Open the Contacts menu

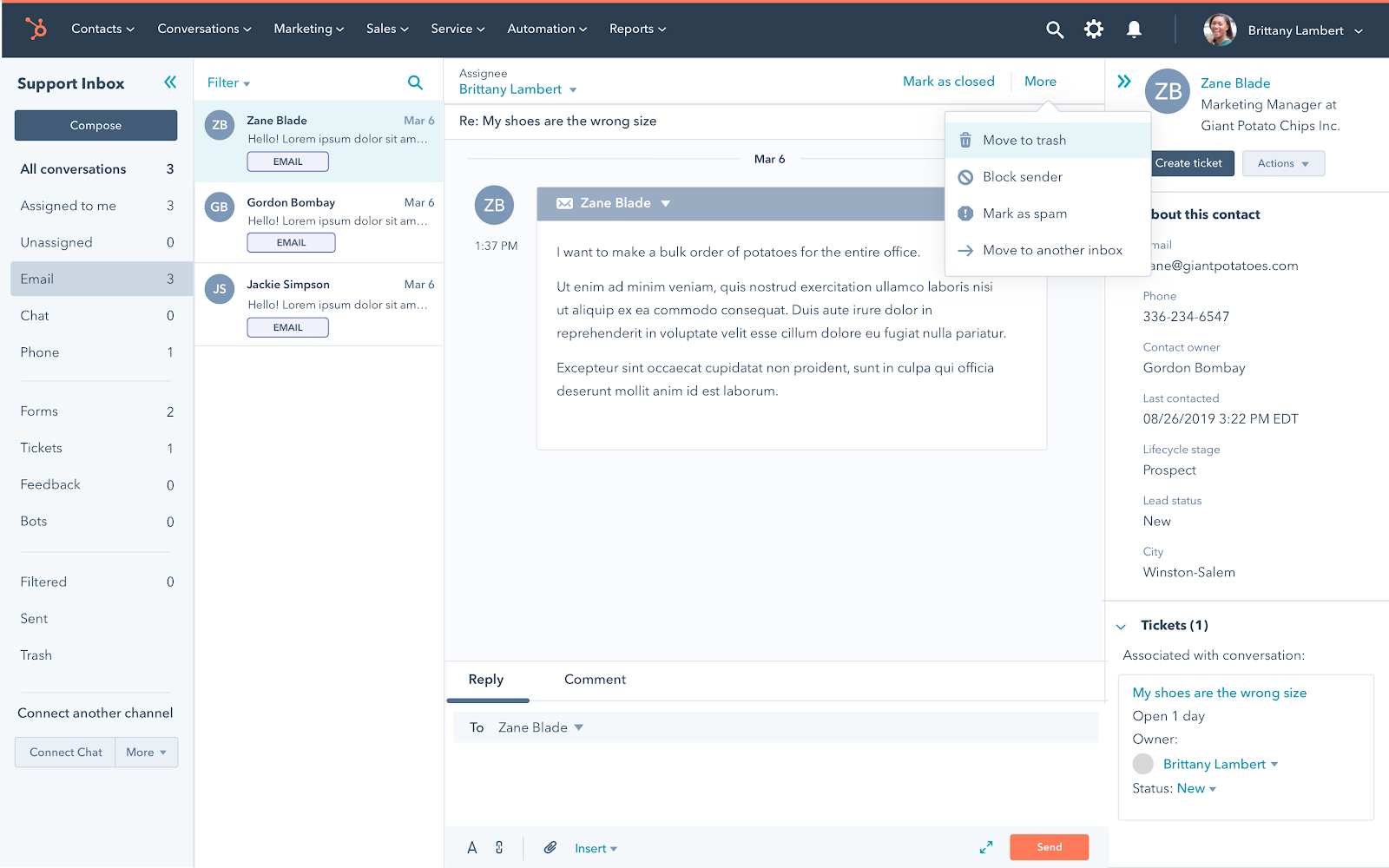102,29
